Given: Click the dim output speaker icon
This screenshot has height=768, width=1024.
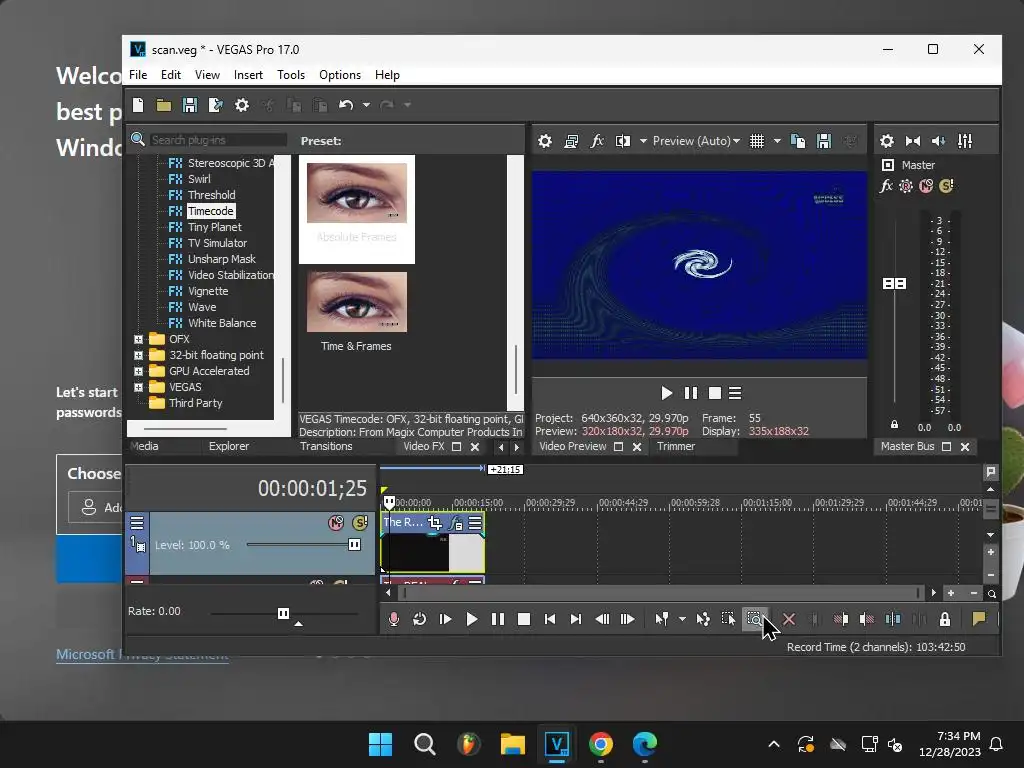Looking at the screenshot, I should pos(939,141).
